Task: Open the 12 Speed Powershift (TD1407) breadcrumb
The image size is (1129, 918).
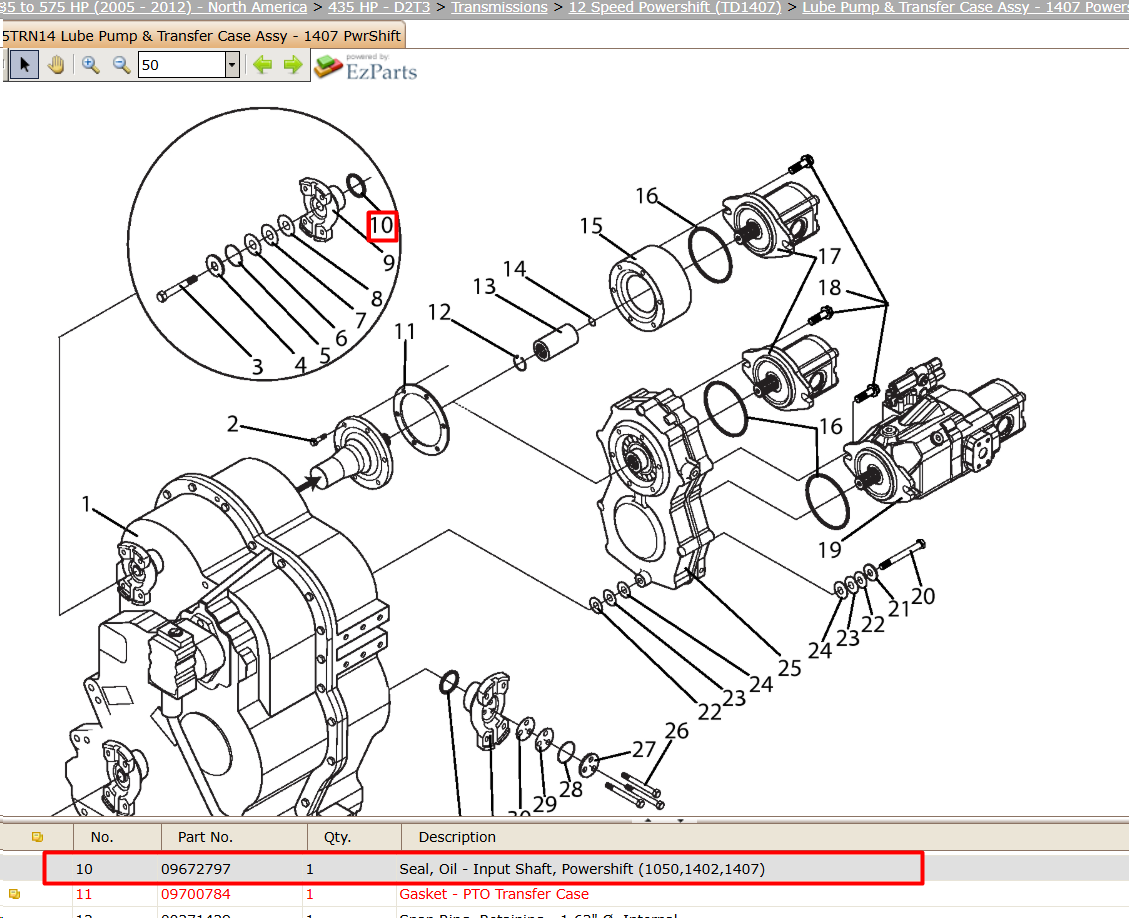Action: [675, 7]
